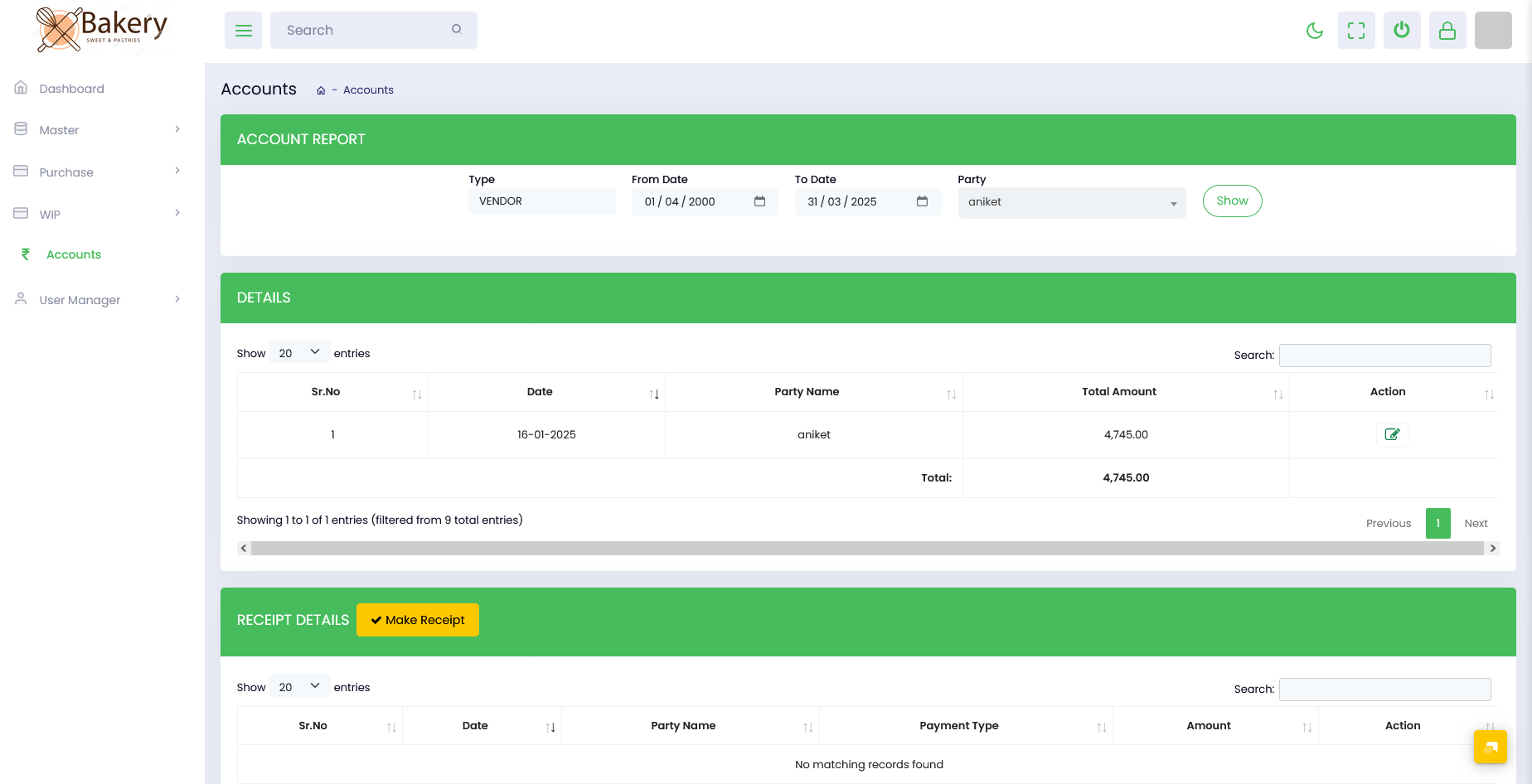Open the Details entries count dropdown

tap(298, 353)
